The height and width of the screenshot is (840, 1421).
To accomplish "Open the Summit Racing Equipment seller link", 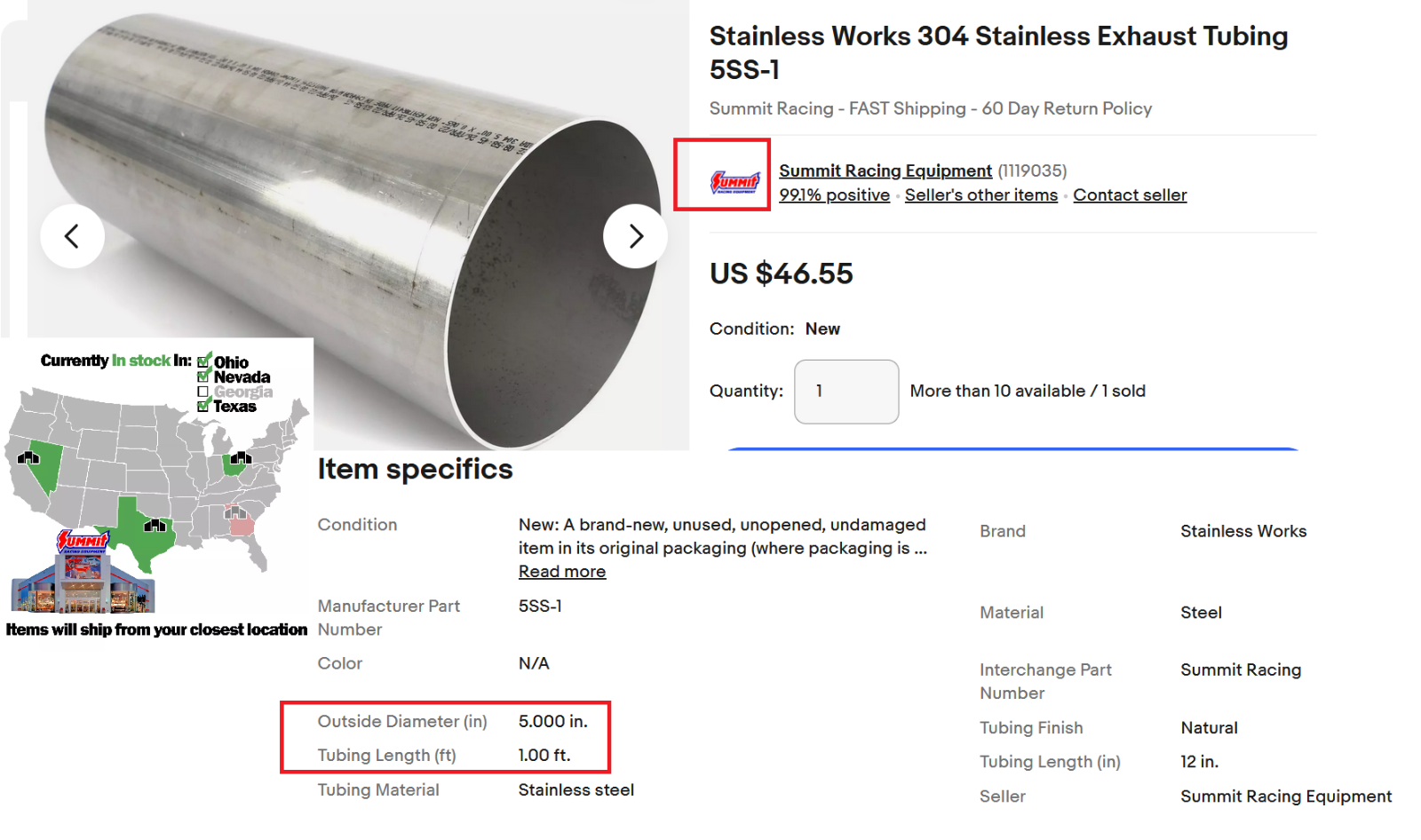I will click(x=885, y=170).
